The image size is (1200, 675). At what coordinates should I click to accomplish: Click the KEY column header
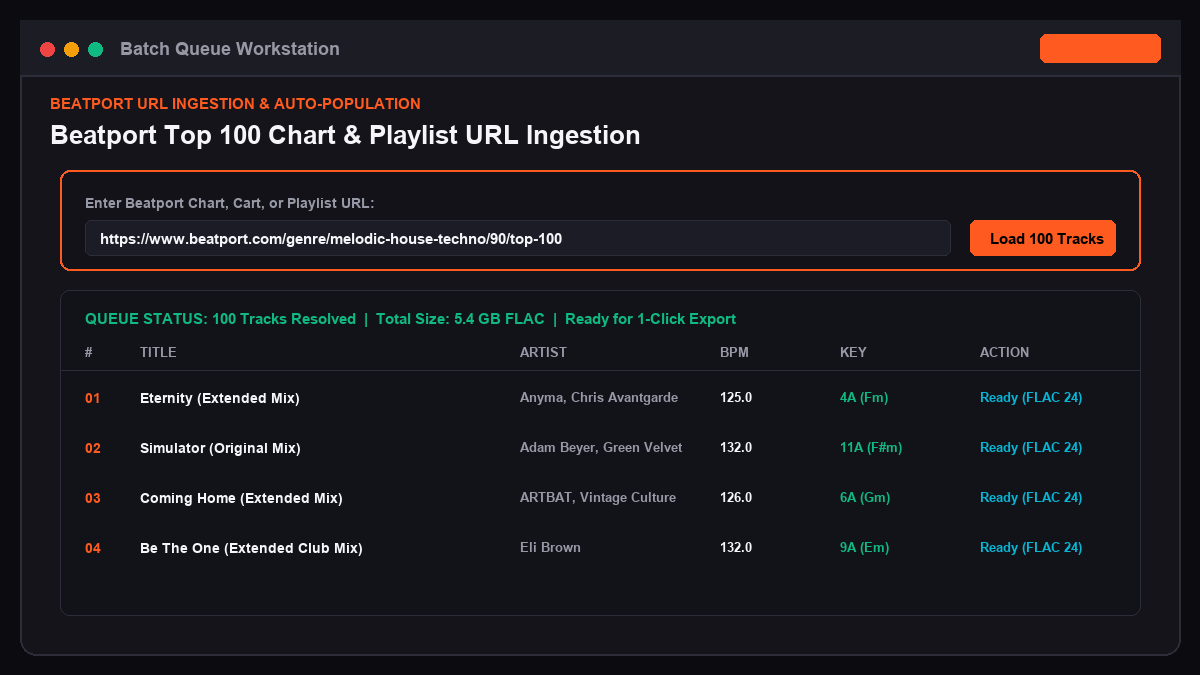[x=853, y=352]
